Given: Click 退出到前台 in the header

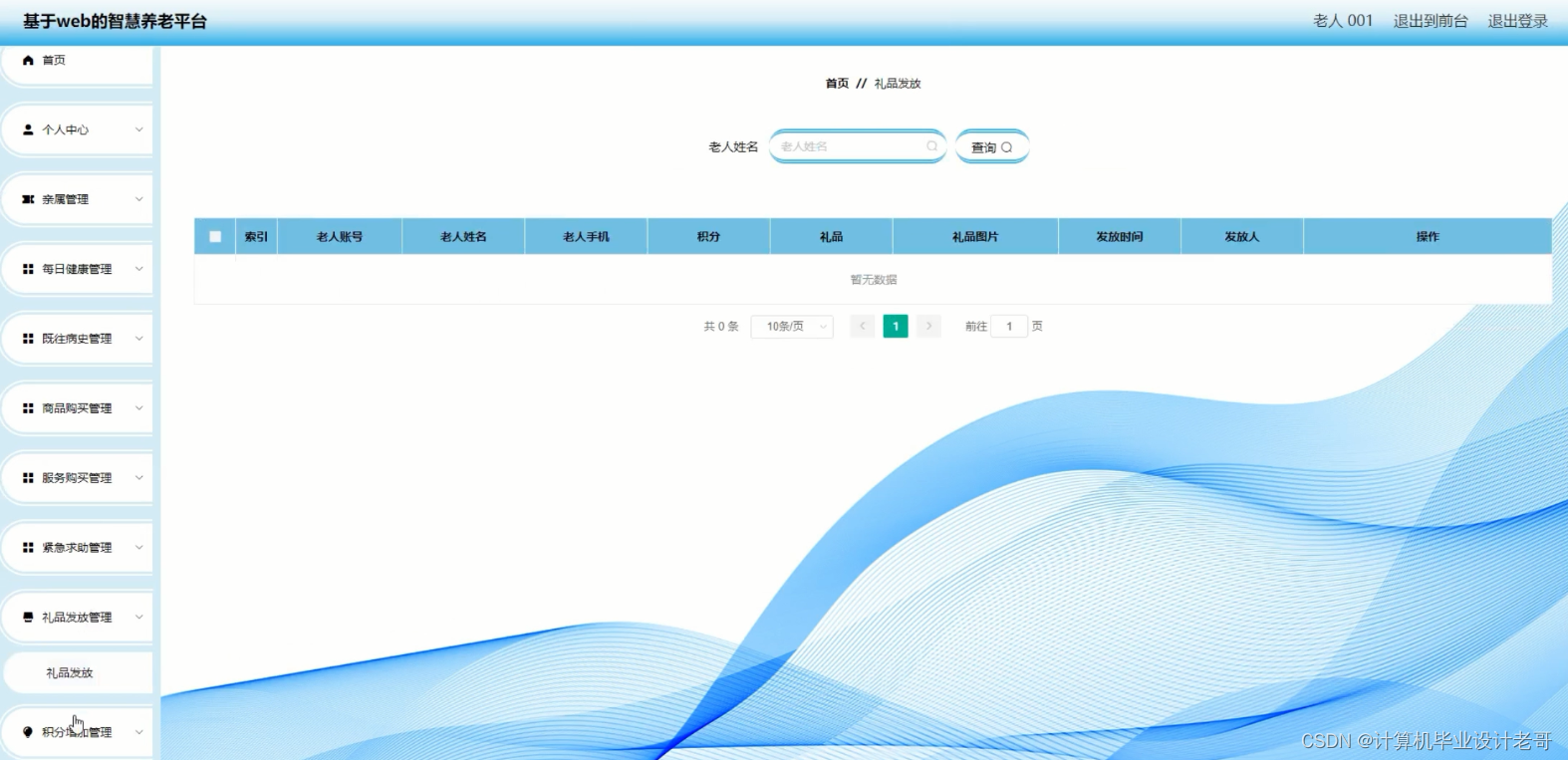Looking at the screenshot, I should point(1431,21).
